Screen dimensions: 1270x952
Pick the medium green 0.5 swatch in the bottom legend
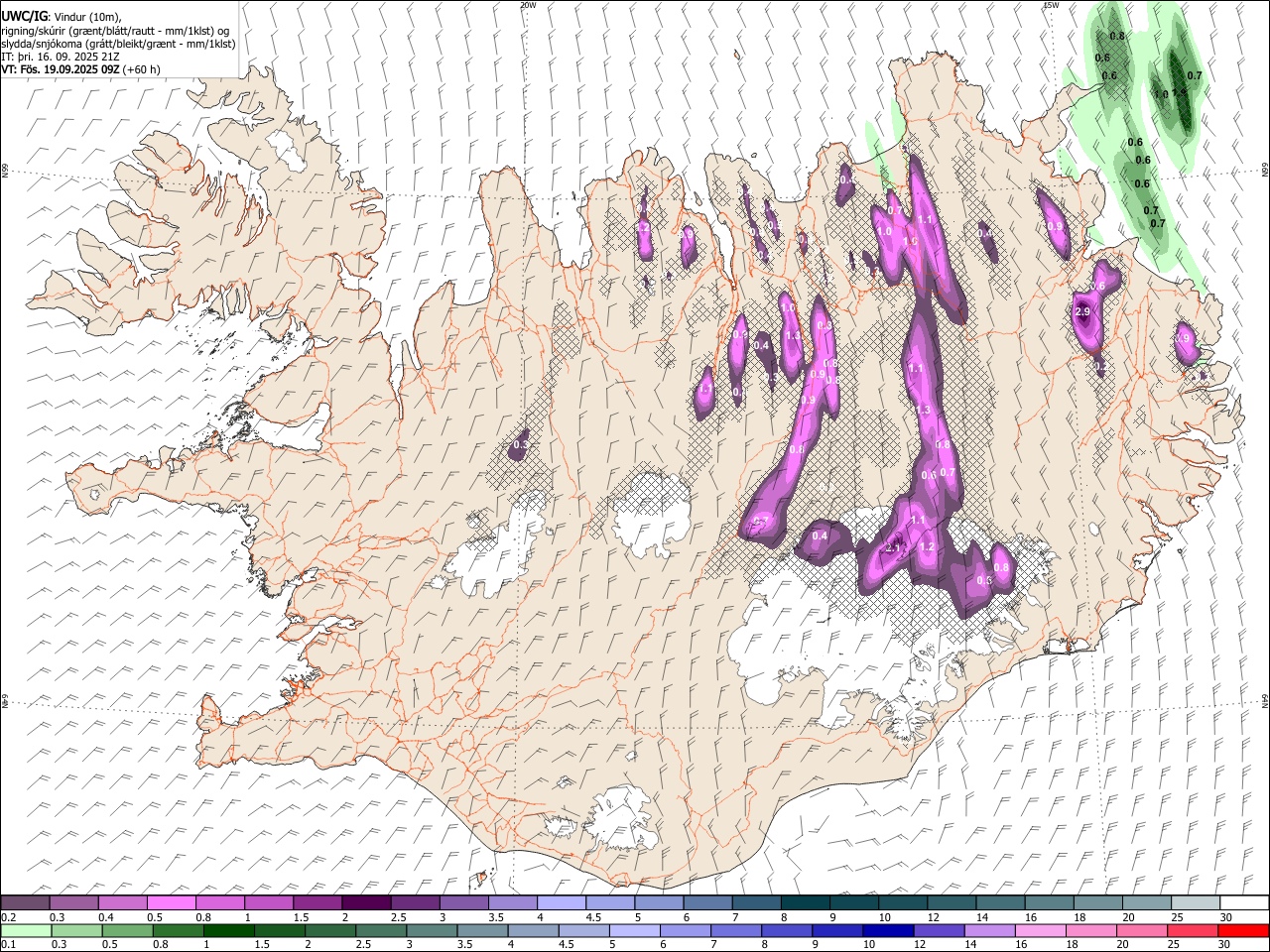128,931
